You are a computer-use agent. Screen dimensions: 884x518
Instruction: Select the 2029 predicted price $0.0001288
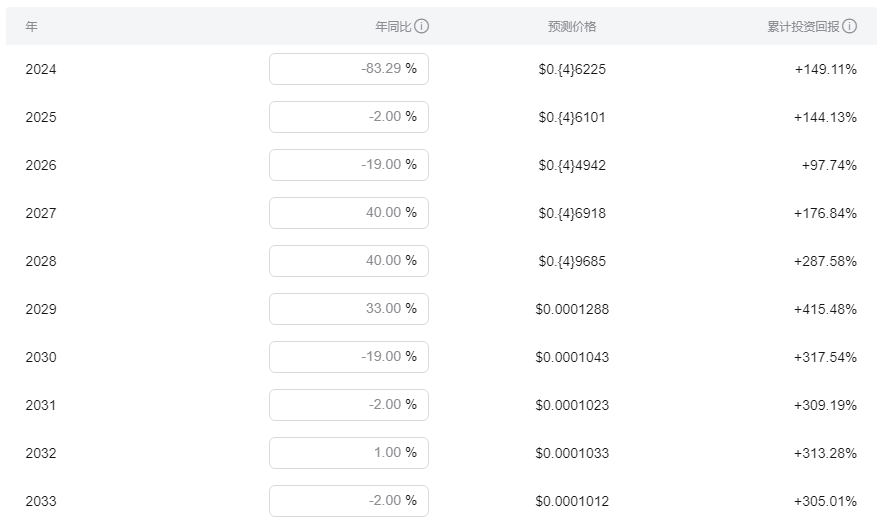(x=572, y=309)
